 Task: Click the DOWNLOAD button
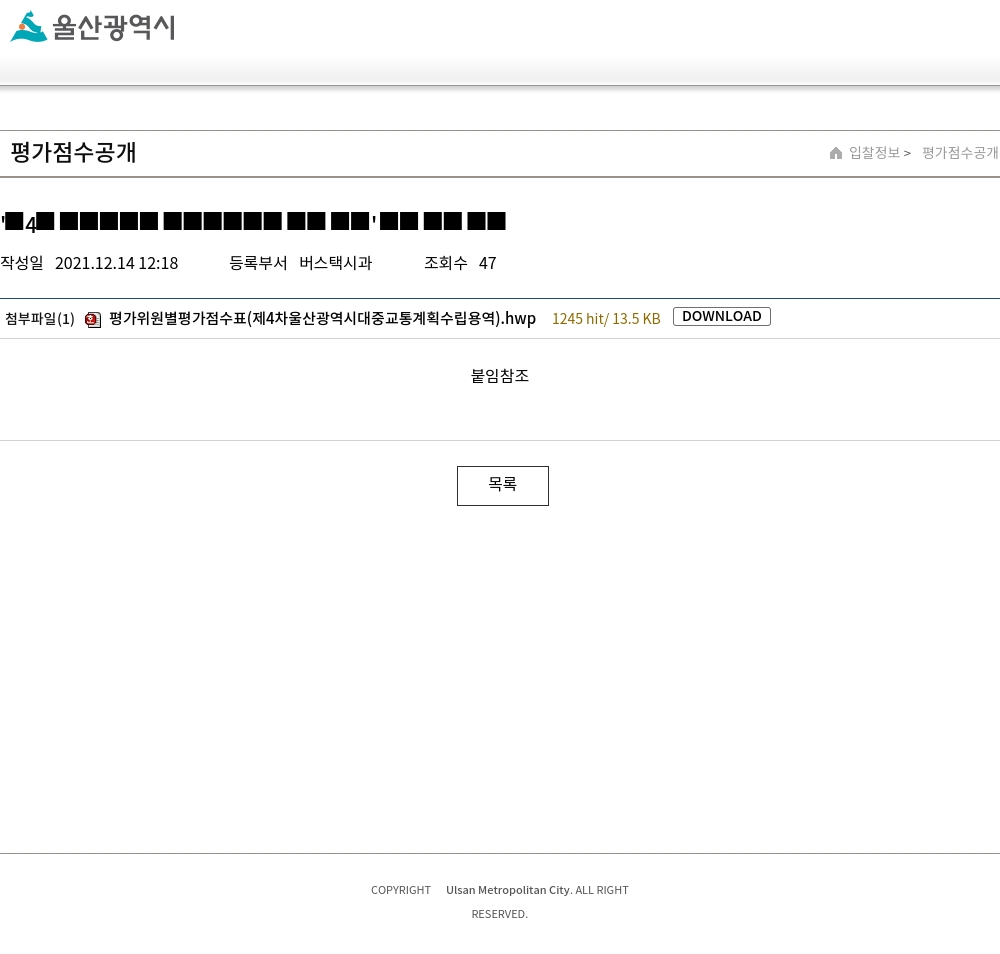[x=722, y=316]
